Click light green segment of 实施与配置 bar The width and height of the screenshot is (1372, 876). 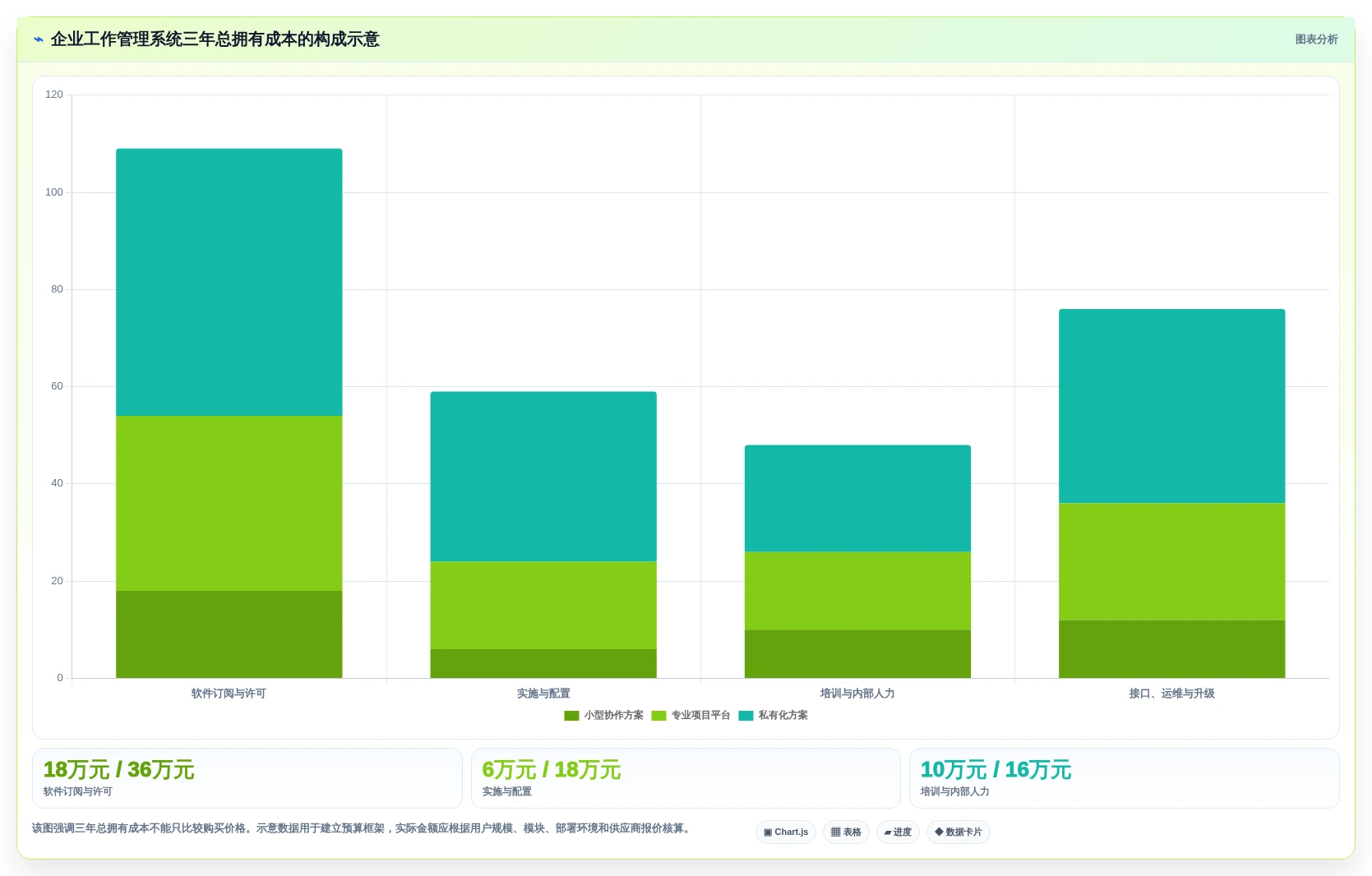543,605
